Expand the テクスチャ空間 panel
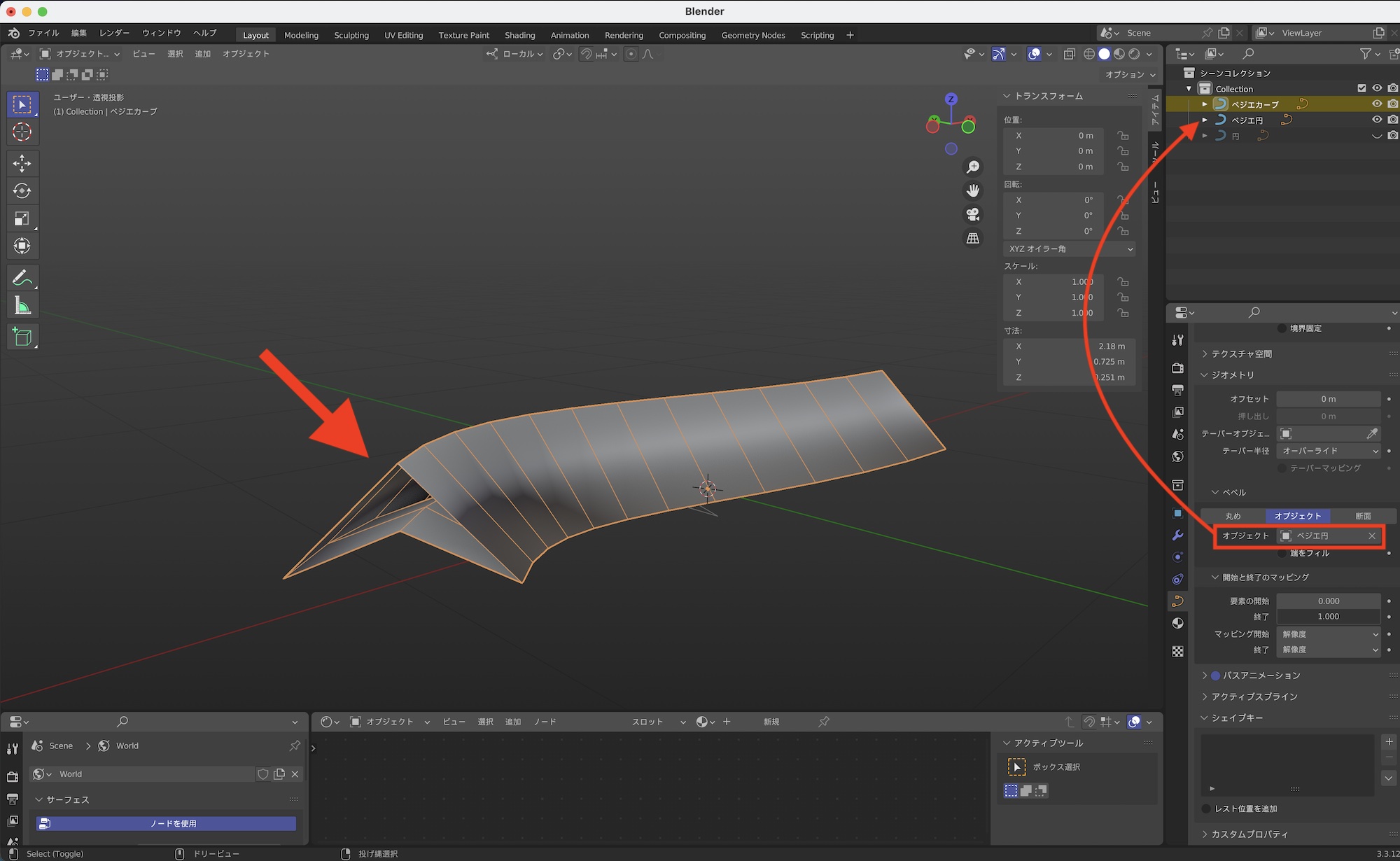1400x861 pixels. (1241, 353)
